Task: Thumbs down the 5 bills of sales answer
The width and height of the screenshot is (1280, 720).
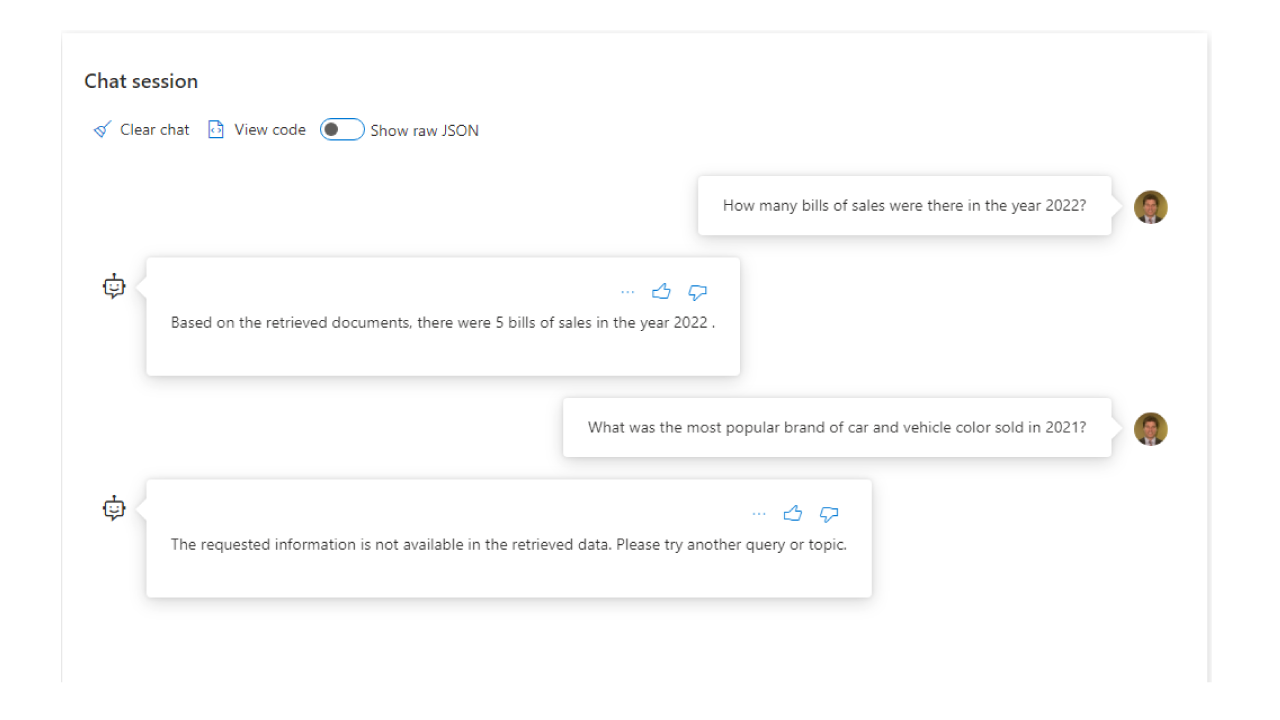Action: 698,292
